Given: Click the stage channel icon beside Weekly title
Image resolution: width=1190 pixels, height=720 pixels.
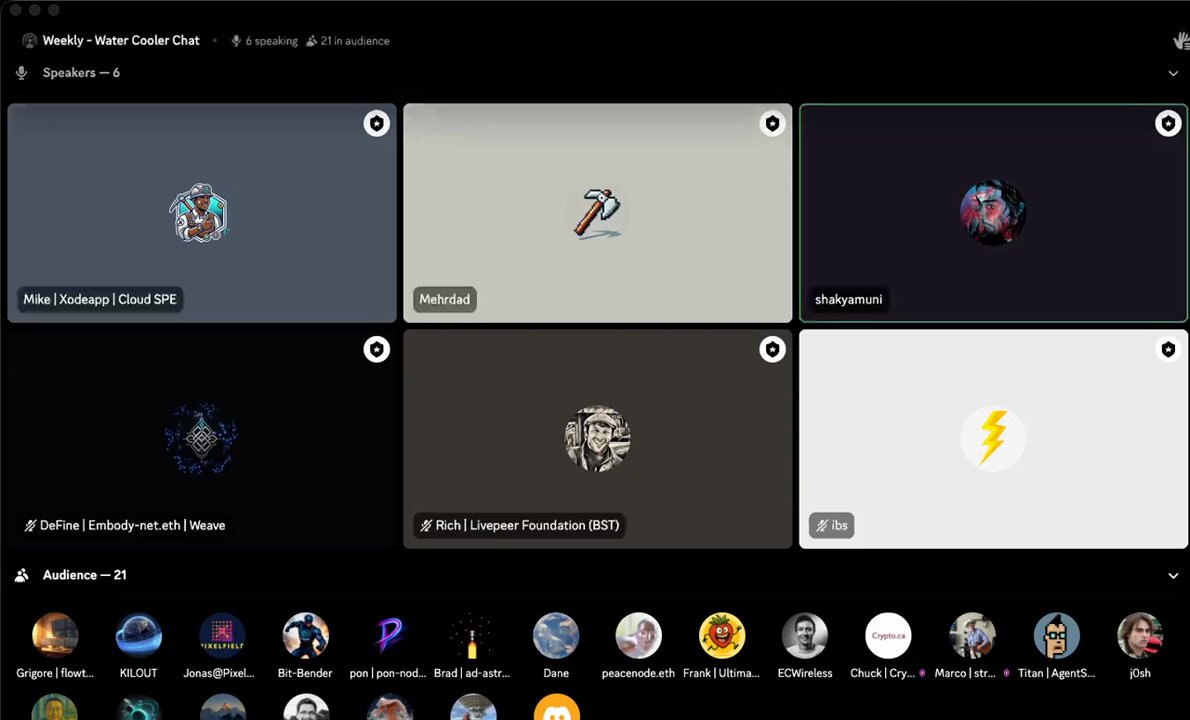Looking at the screenshot, I should pyautogui.click(x=30, y=41).
